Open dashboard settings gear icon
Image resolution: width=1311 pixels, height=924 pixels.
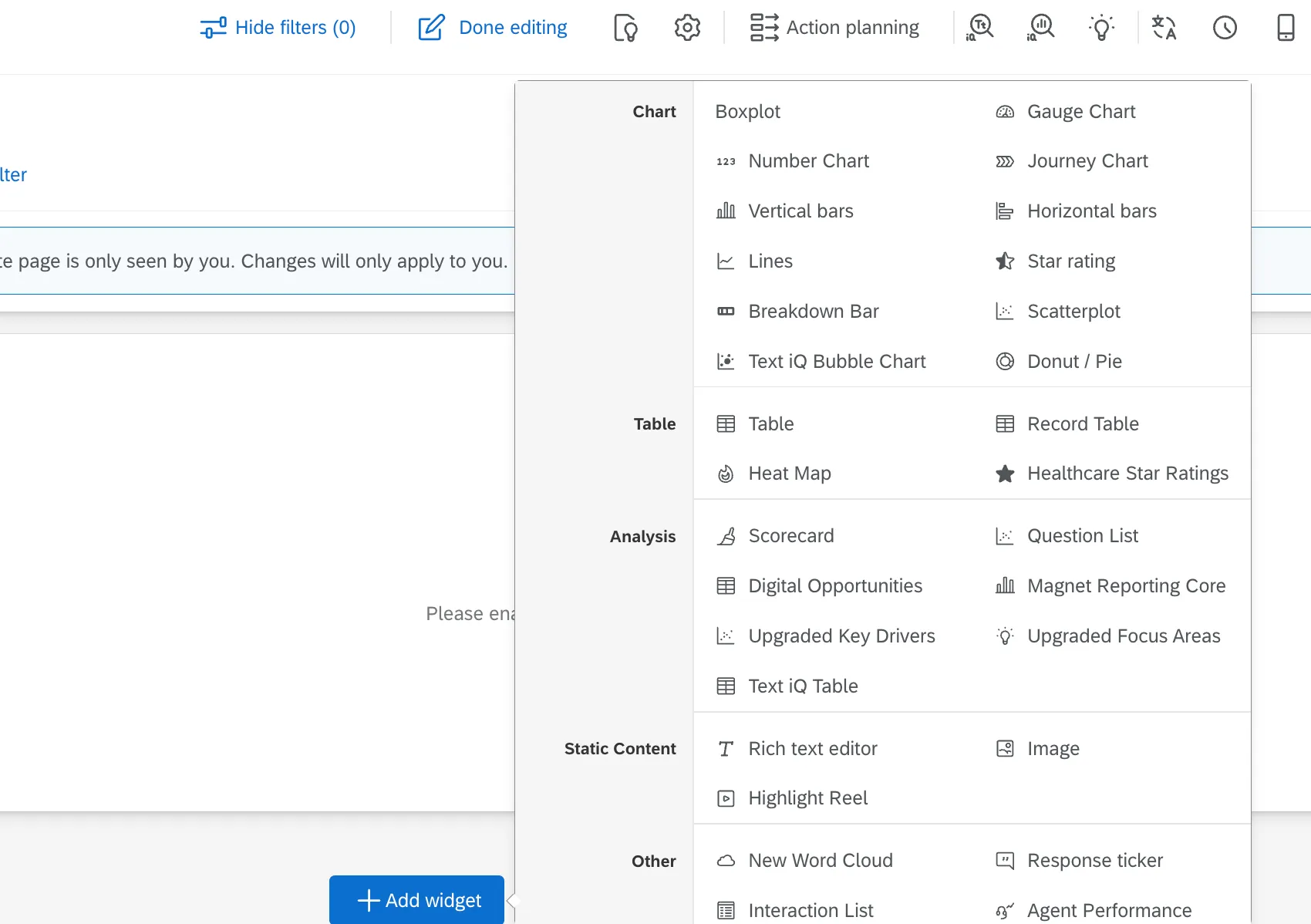point(687,28)
